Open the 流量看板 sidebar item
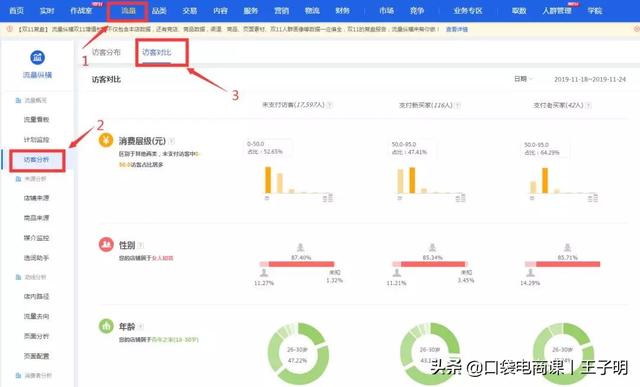Image resolution: width=640 pixels, height=387 pixels. click(x=36, y=119)
